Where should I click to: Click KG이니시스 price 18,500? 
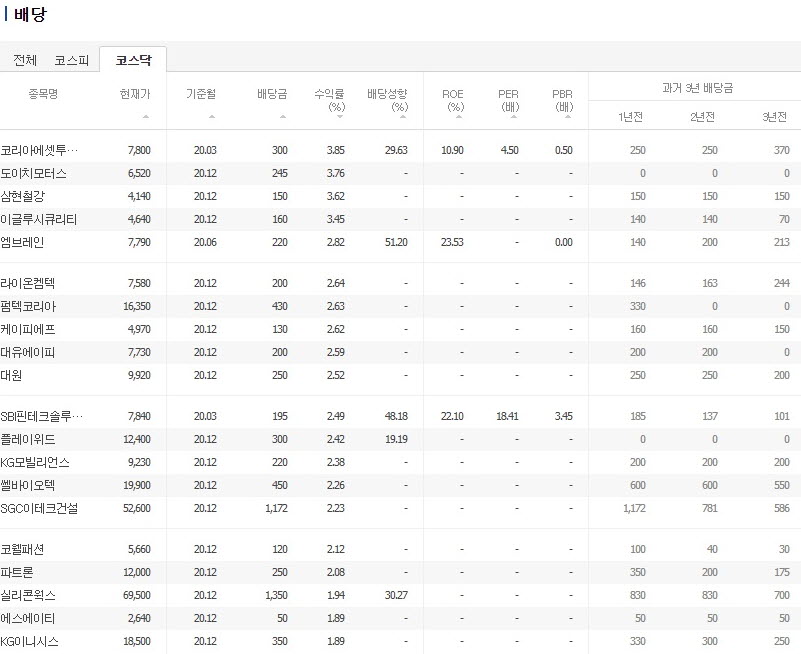point(137,641)
